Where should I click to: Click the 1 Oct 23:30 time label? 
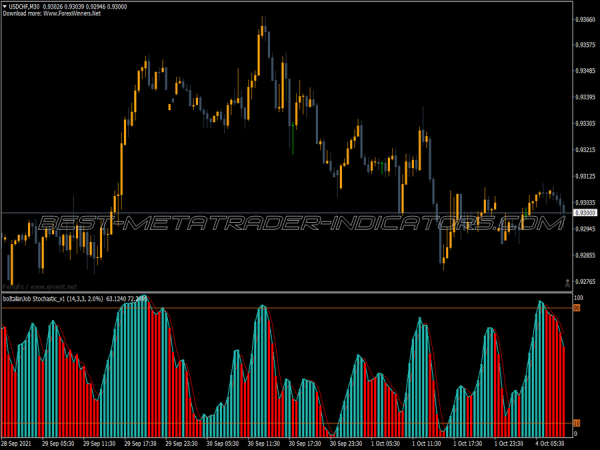pos(509,443)
